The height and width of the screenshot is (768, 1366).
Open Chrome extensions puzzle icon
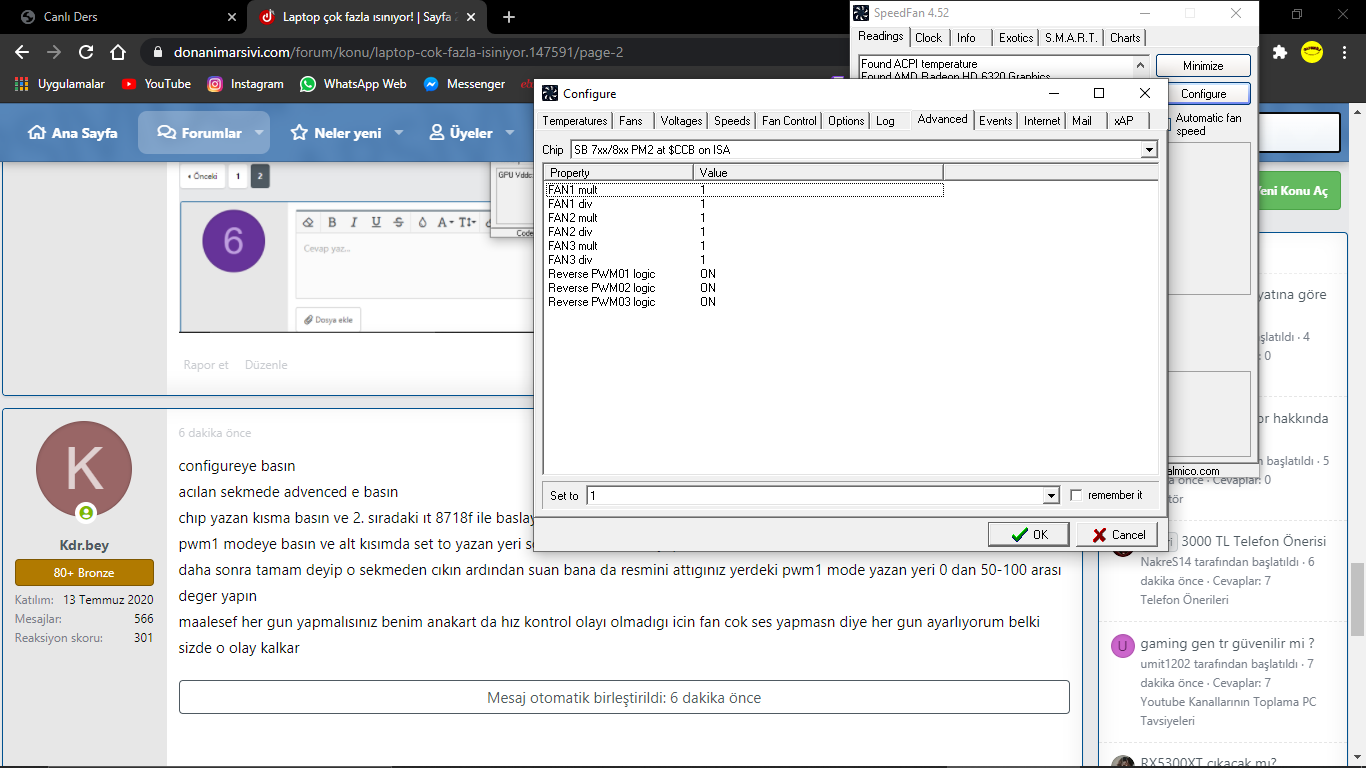1279,52
